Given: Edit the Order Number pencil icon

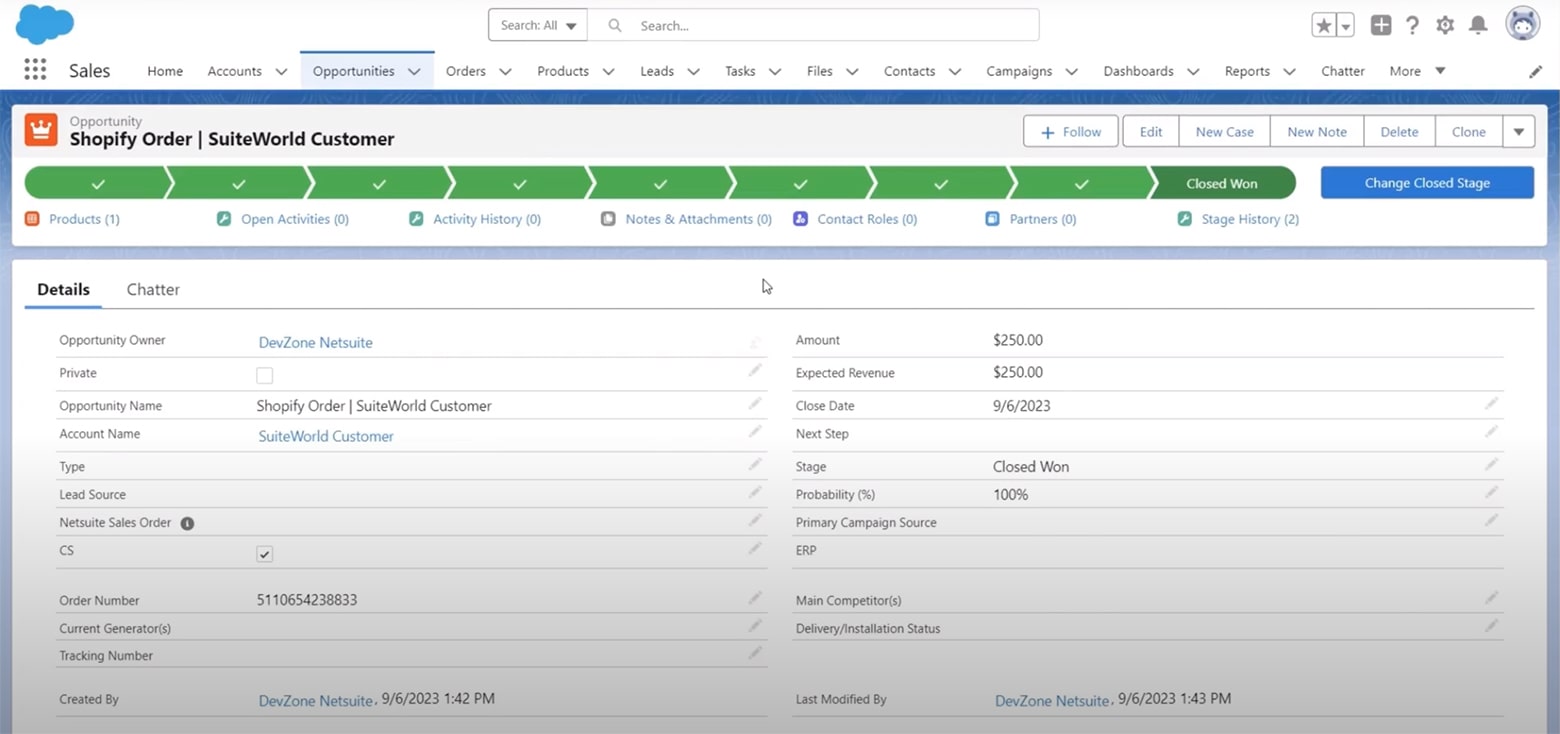Looking at the screenshot, I should [x=755, y=598].
